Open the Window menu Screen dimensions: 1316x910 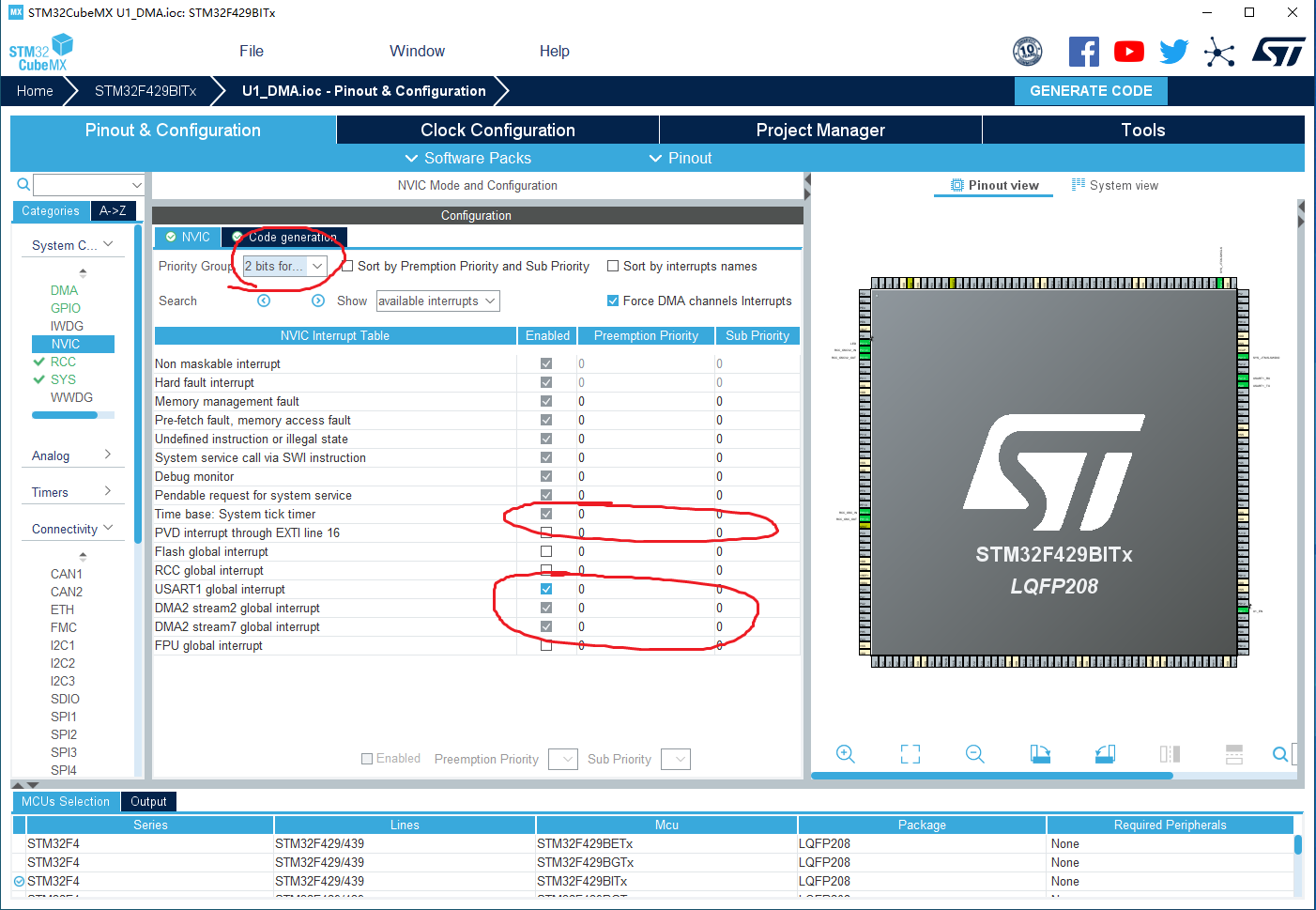coord(416,52)
